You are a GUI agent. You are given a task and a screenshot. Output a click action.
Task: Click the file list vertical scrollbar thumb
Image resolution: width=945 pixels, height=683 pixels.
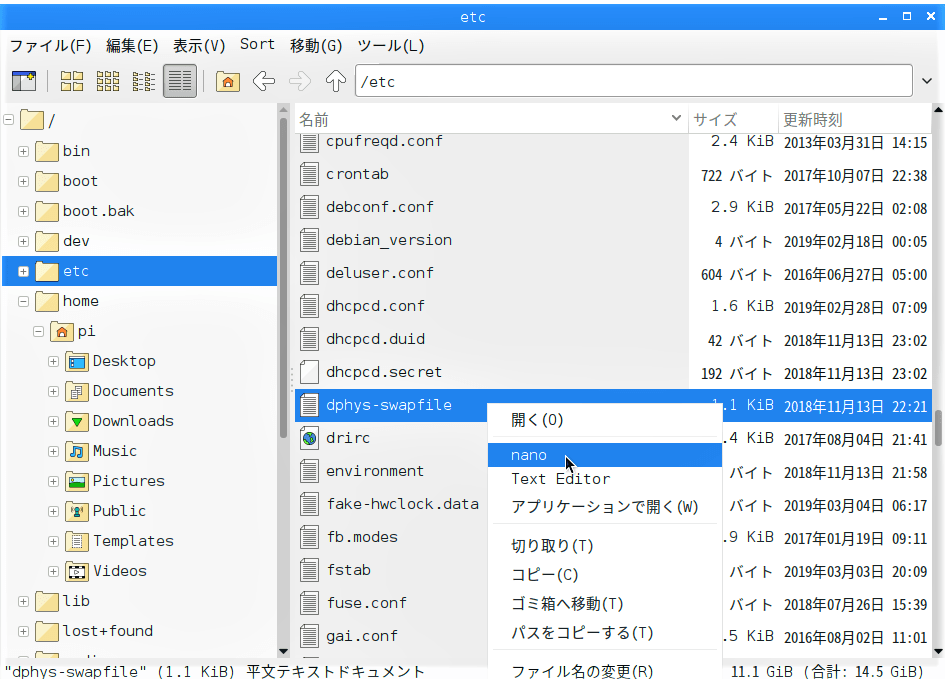pyautogui.click(x=938, y=428)
